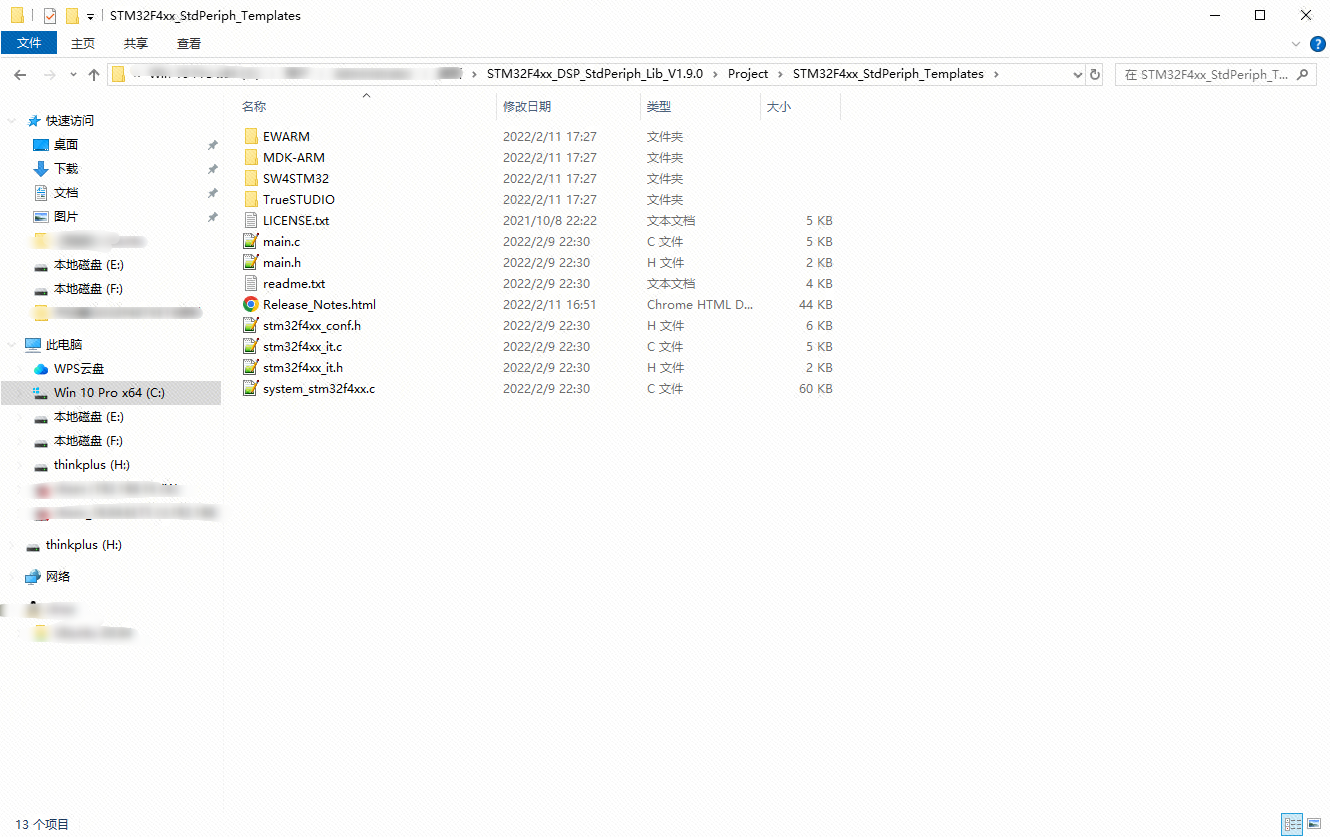Click the Release_Notes.html Chrome file icon
Viewport: 1330px width, 837px height.
(251, 305)
